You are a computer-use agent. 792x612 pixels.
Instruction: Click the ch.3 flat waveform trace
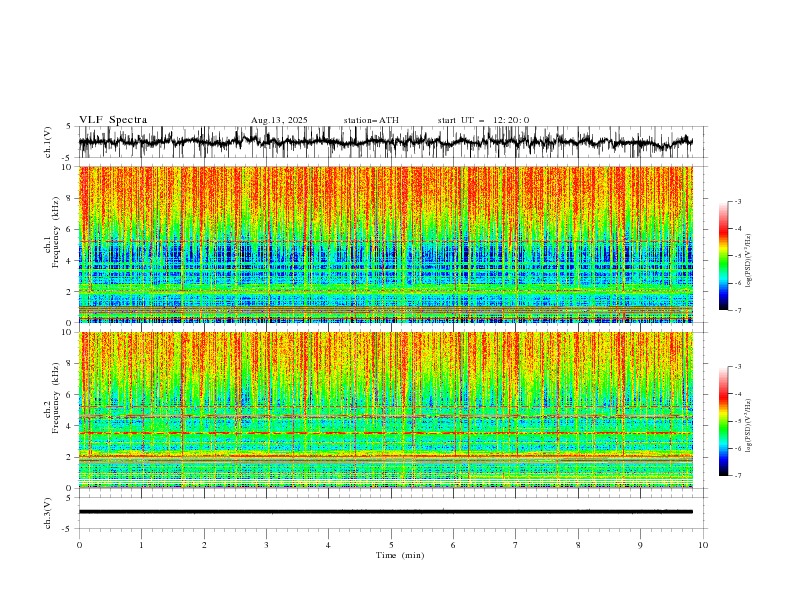386,512
